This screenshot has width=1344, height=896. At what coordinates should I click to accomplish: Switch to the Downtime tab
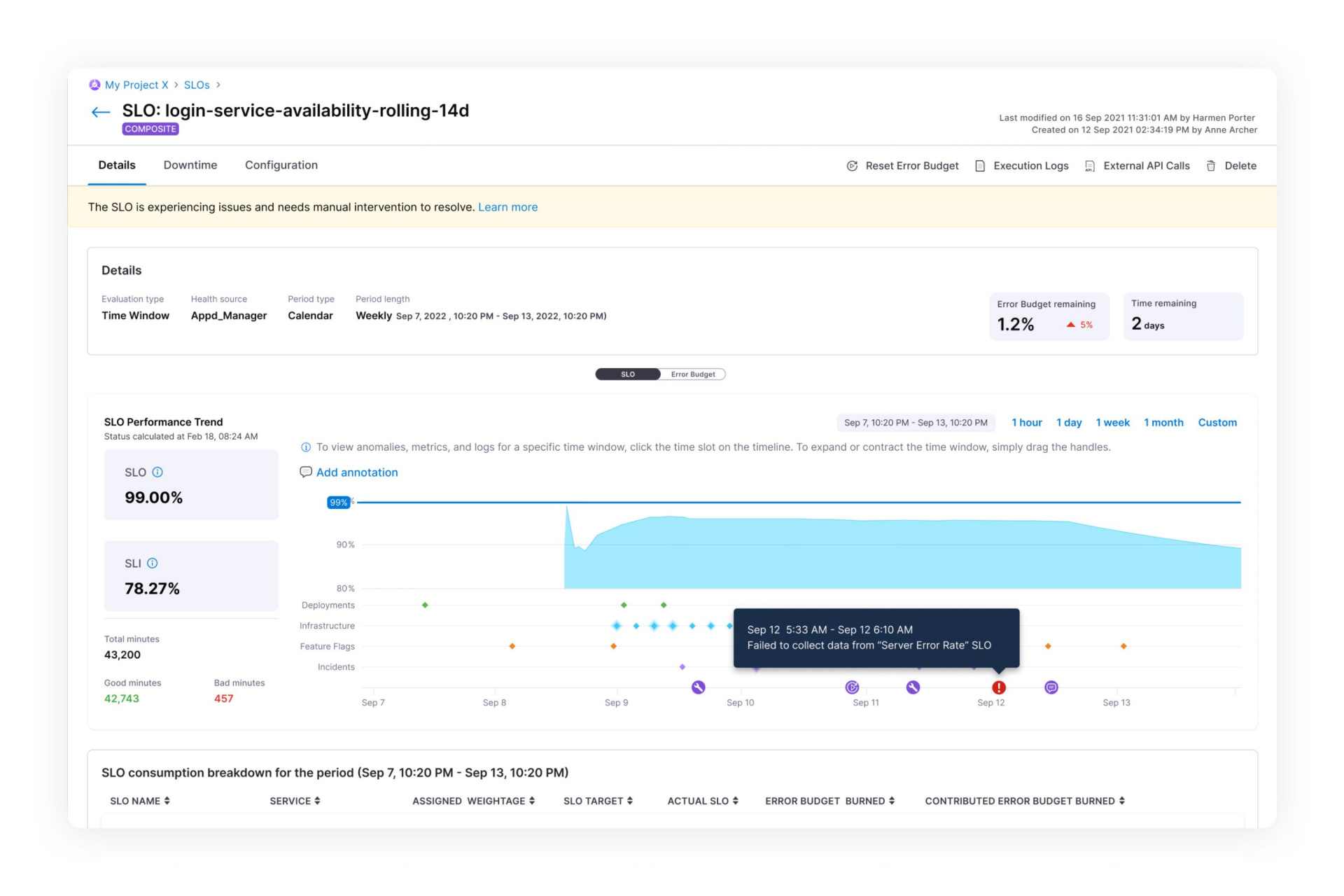pyautogui.click(x=190, y=165)
